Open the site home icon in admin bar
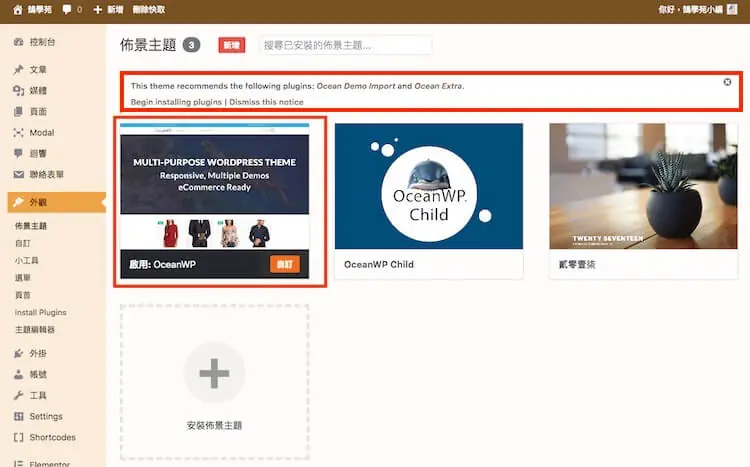 (x=18, y=10)
